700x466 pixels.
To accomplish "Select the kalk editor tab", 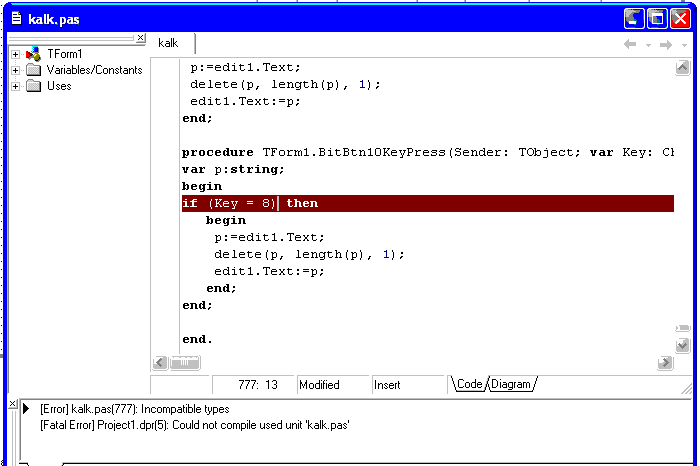I will [x=168, y=43].
